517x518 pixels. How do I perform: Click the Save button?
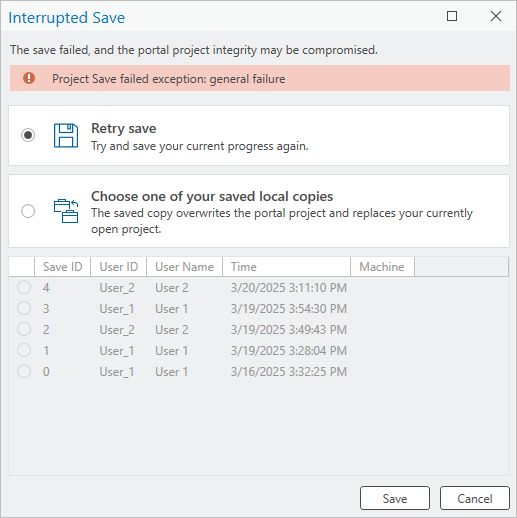click(395, 498)
